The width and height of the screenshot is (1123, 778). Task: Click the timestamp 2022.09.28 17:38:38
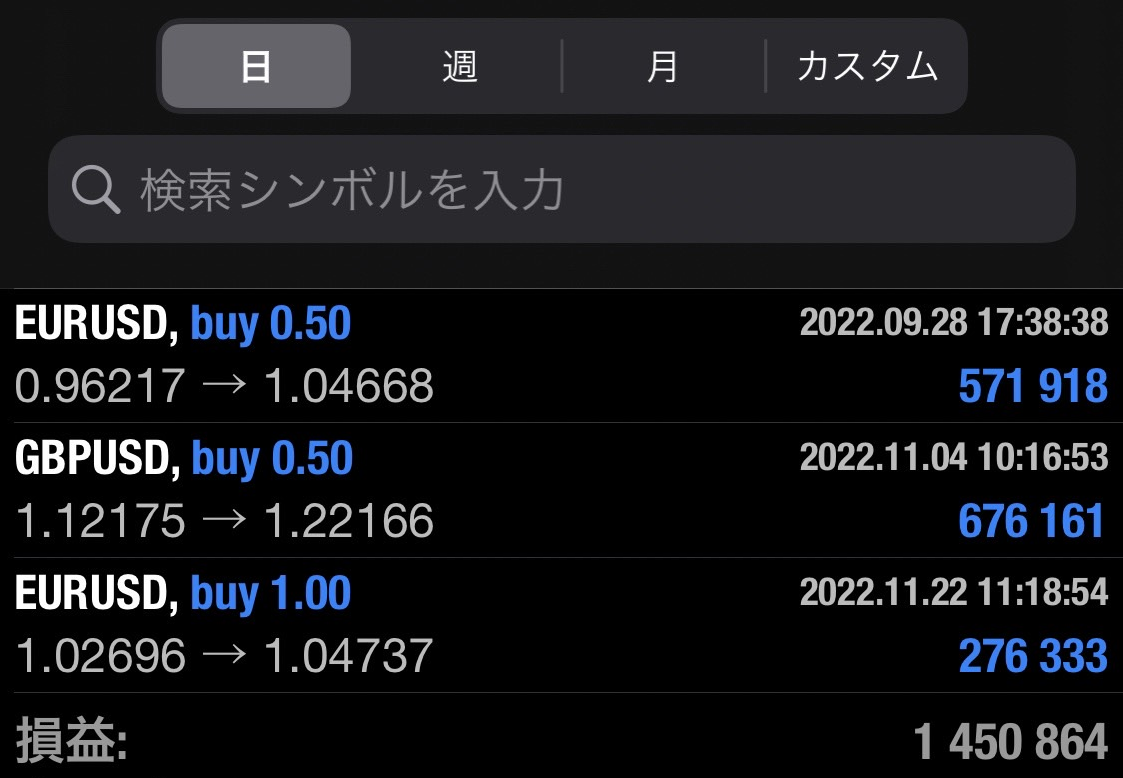click(x=954, y=322)
